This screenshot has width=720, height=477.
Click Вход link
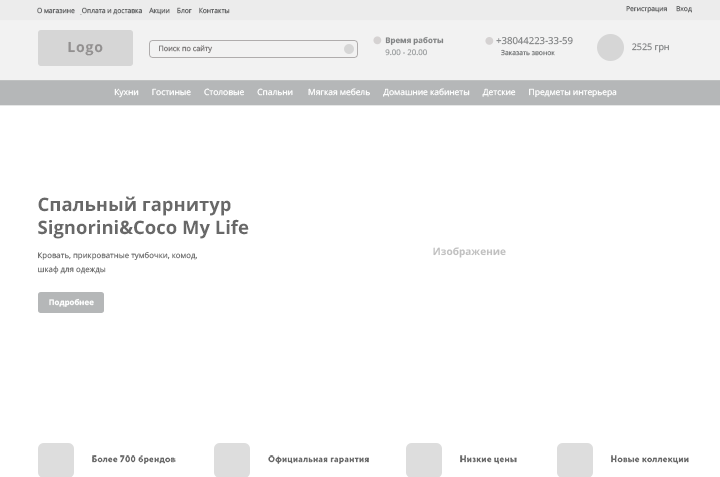click(x=684, y=9)
